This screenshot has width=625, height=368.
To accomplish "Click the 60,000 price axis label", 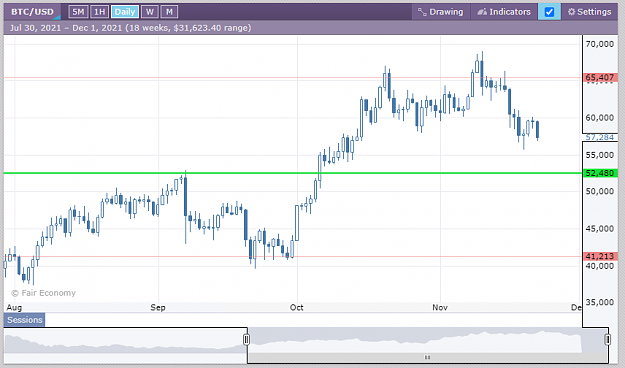I will (599, 118).
